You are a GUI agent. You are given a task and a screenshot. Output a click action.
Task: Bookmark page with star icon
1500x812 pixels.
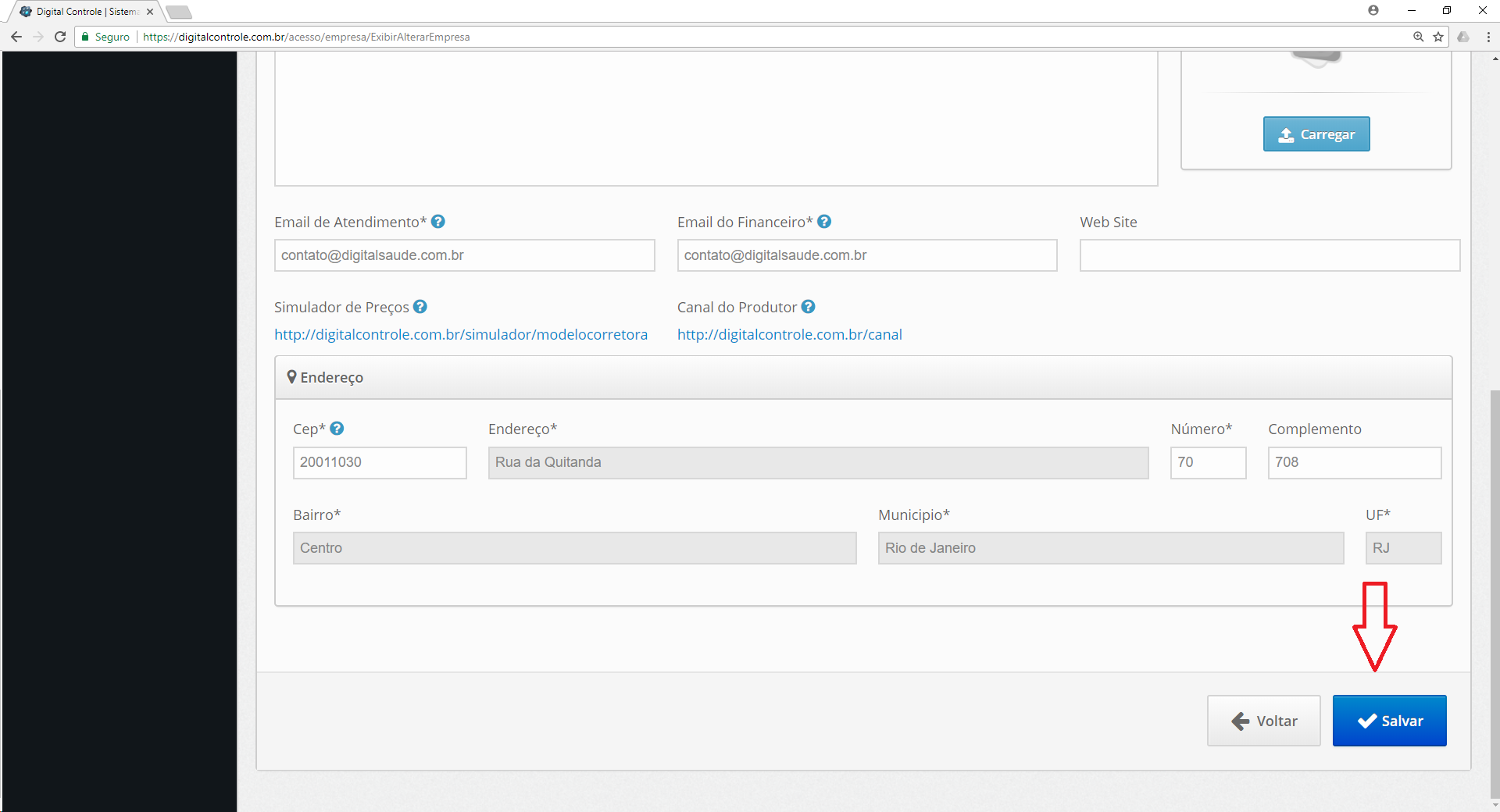[x=1437, y=37]
